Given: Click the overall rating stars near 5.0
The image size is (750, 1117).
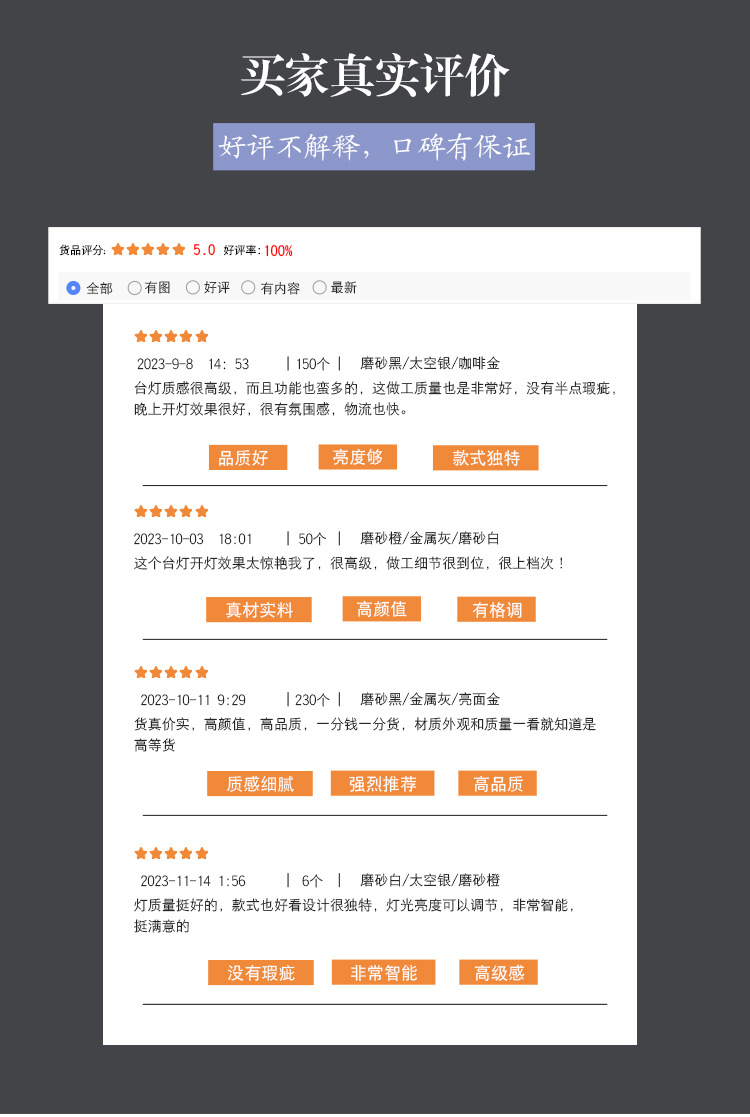Looking at the screenshot, I should point(148,249).
